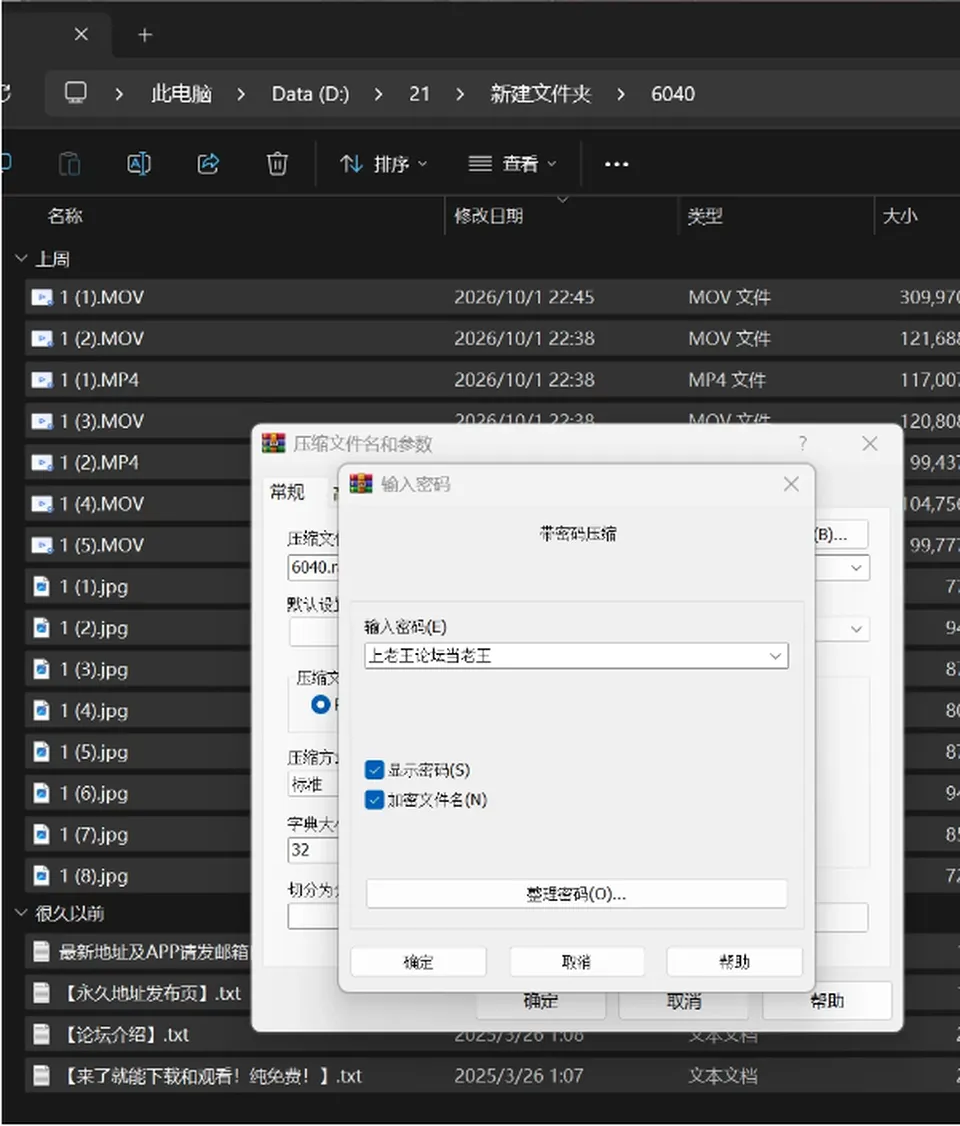The width and height of the screenshot is (960, 1126).
Task: Click the WinRAR icon in 压缩文件名和参数 title bar
Action: click(274, 444)
